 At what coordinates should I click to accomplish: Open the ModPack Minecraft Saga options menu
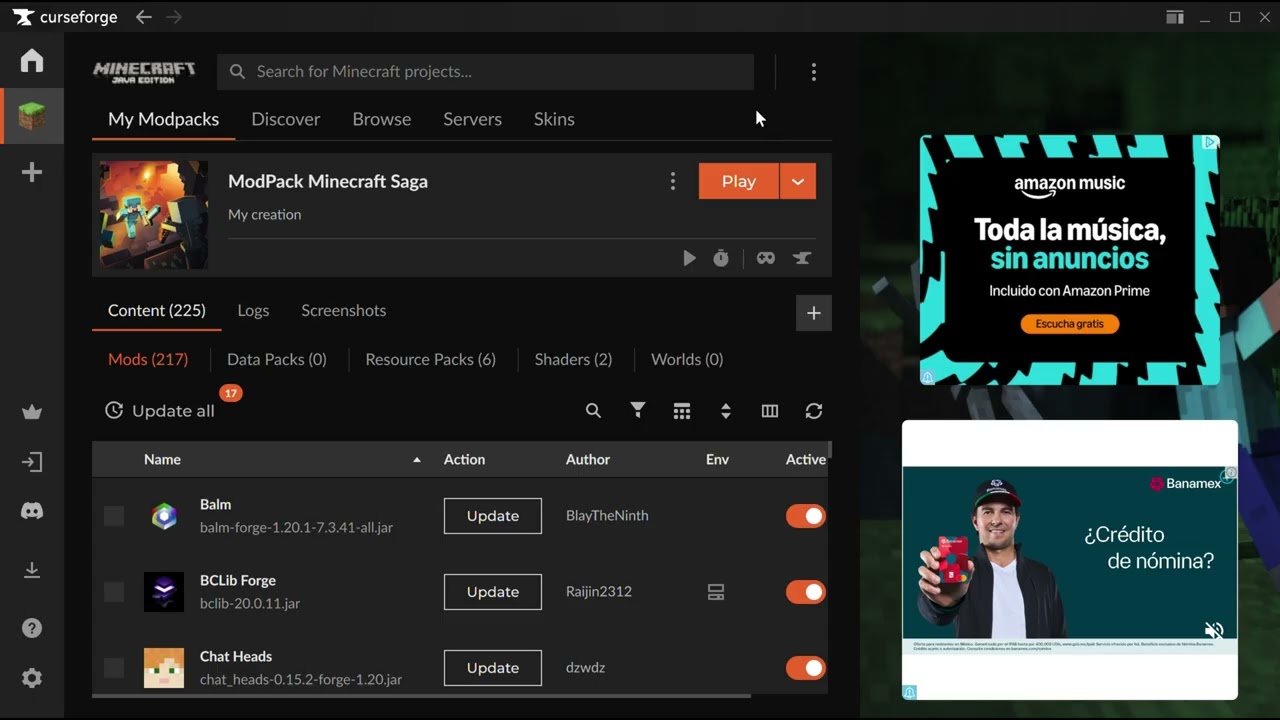[x=673, y=181]
